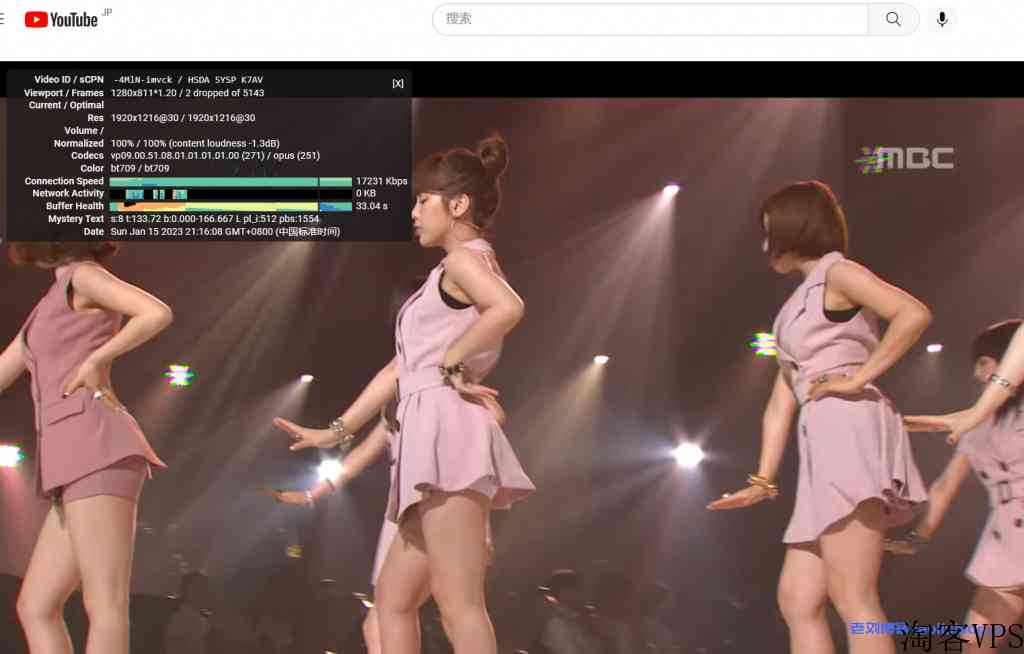Click the Network Activity graph
This screenshot has width=1024, height=654.
(231, 193)
